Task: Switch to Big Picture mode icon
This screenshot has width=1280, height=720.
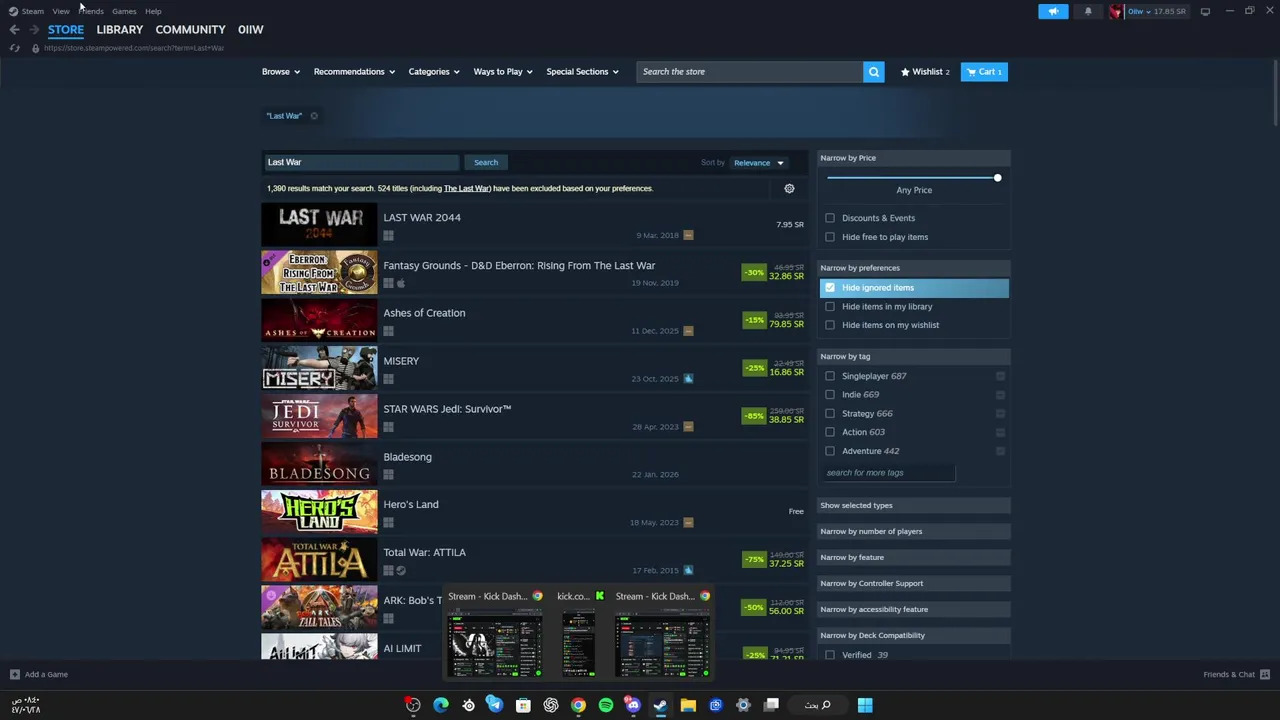Action: coord(1205,11)
